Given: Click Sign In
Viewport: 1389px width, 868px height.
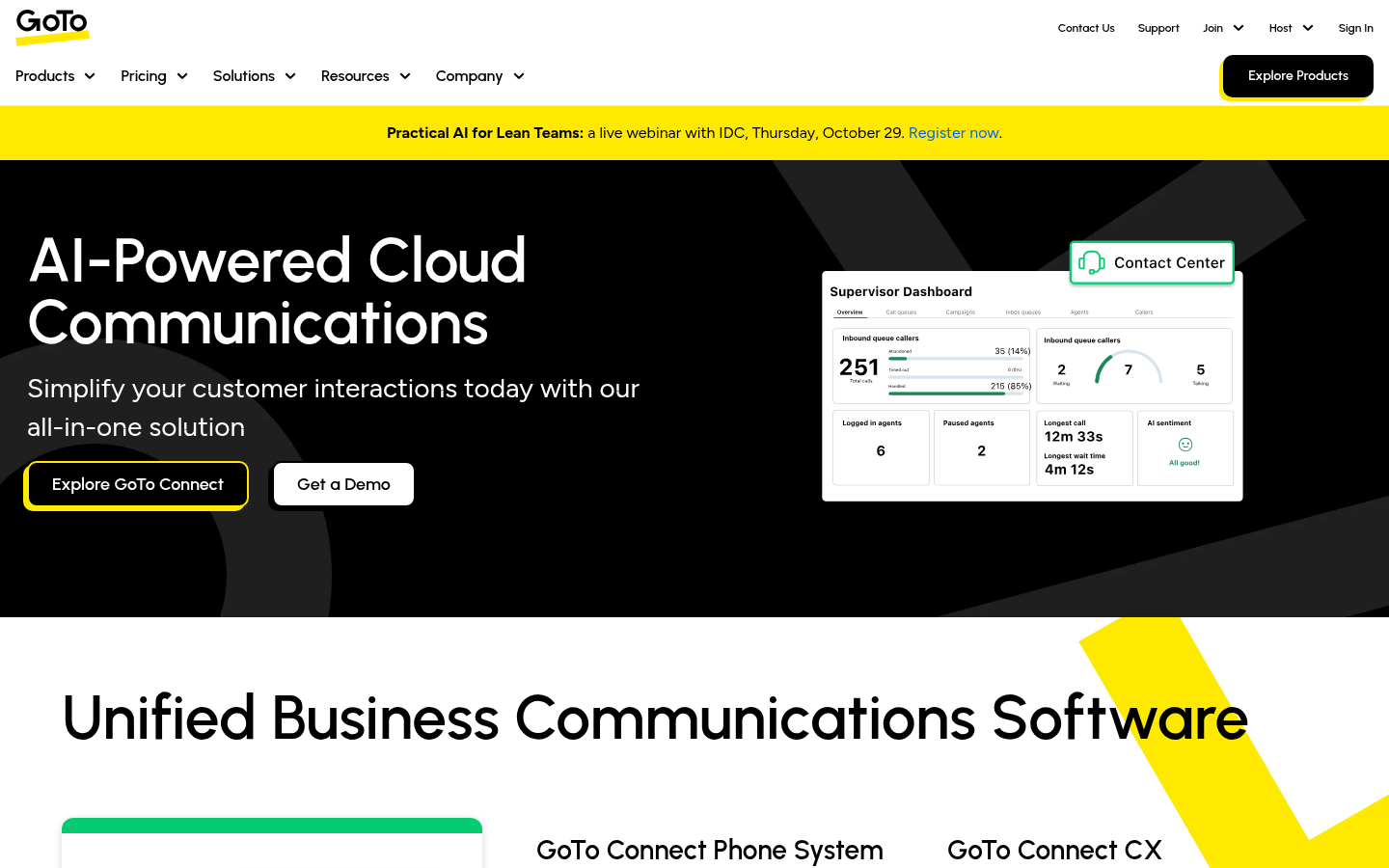Looking at the screenshot, I should 1355,28.
